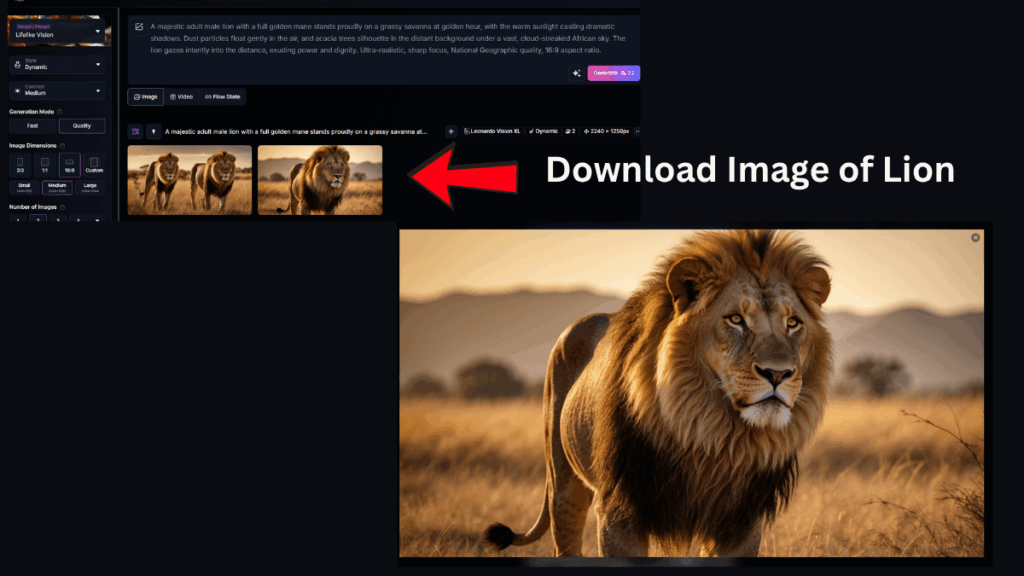
Task: Select the Large image size button
Action: 90,187
